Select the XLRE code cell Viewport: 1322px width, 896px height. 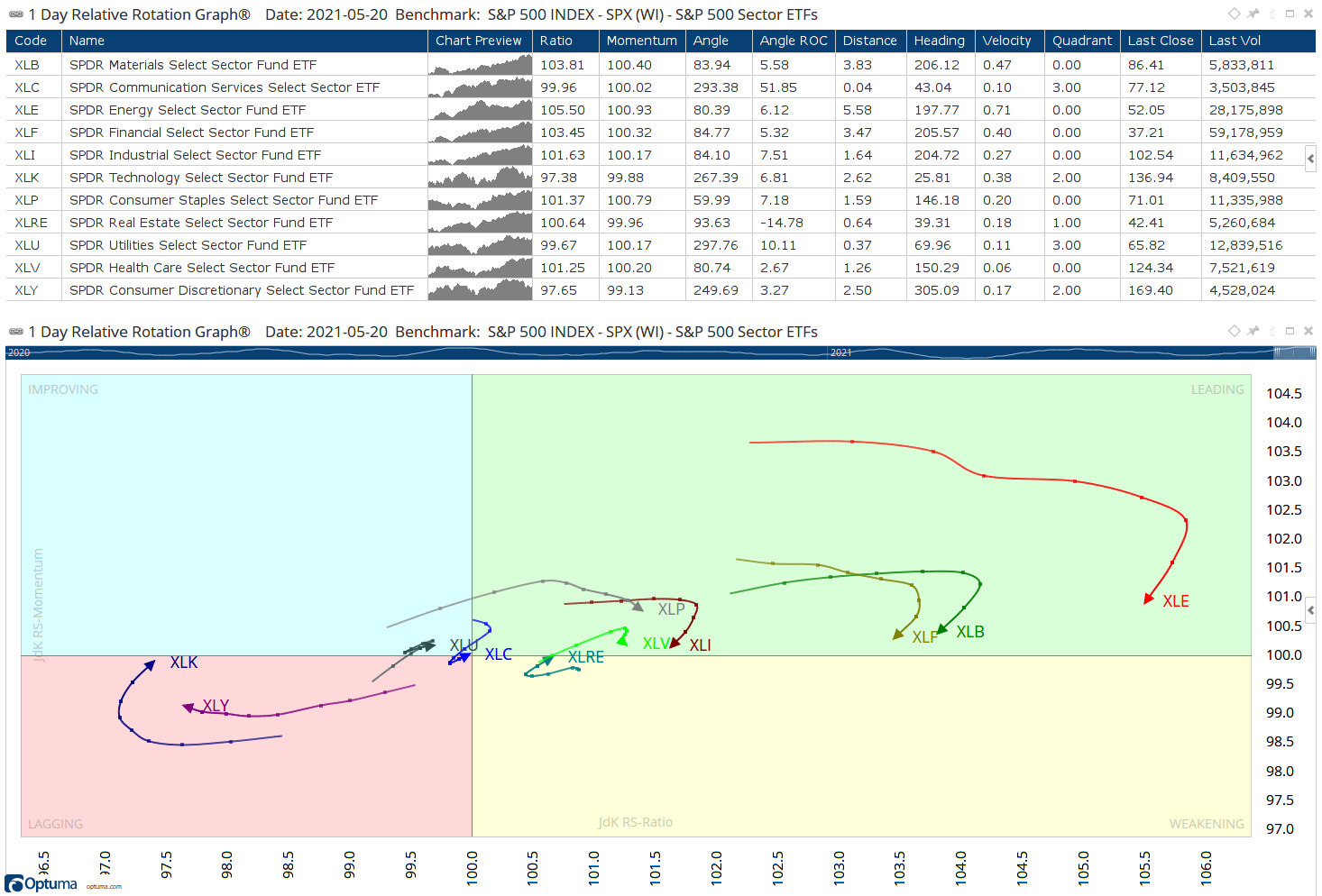pos(33,223)
